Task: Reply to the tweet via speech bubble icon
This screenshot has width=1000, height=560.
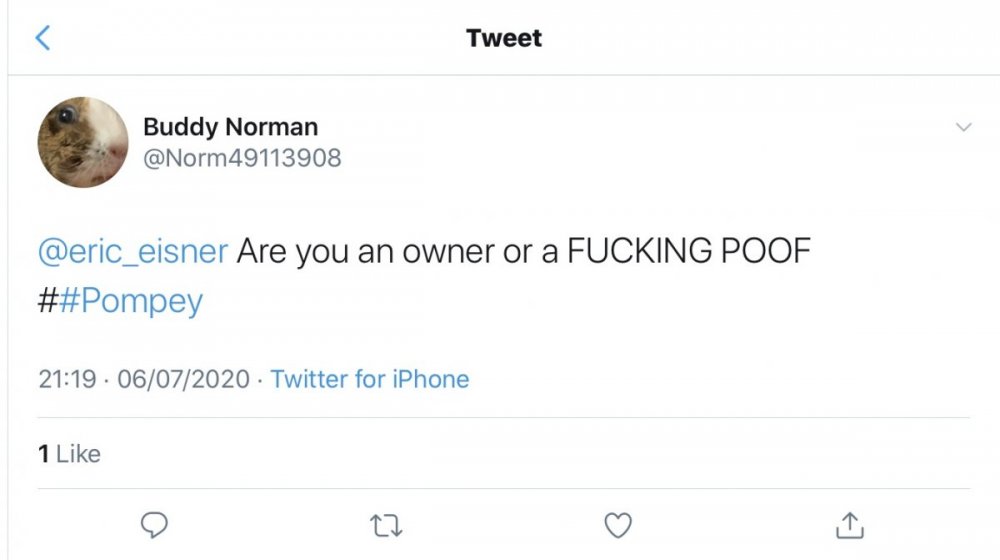Action: [x=153, y=524]
